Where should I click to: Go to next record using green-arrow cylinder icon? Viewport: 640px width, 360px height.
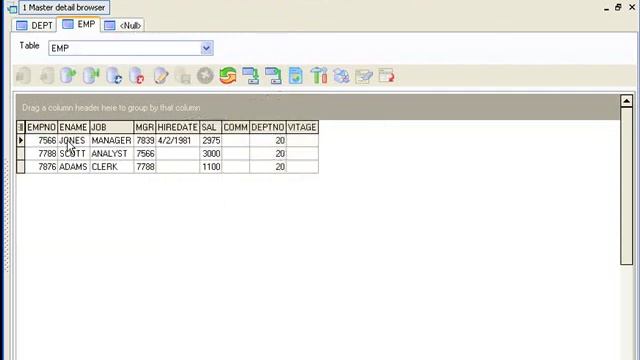coord(68,76)
